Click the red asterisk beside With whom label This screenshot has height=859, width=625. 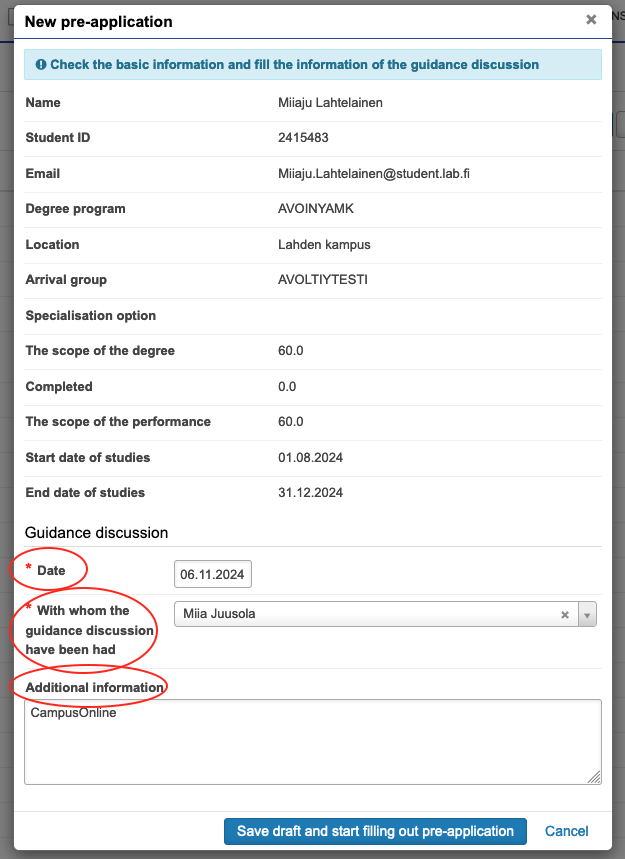[29, 608]
